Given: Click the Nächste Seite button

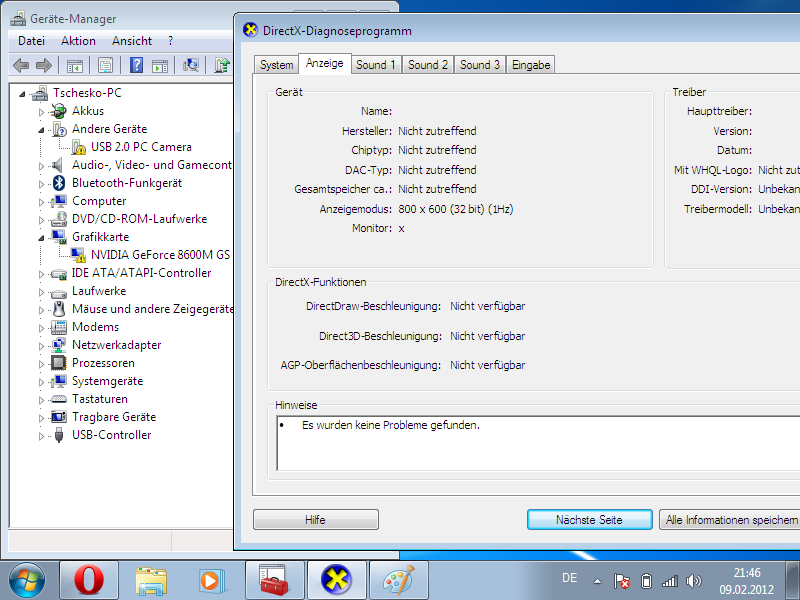Looking at the screenshot, I should (589, 519).
